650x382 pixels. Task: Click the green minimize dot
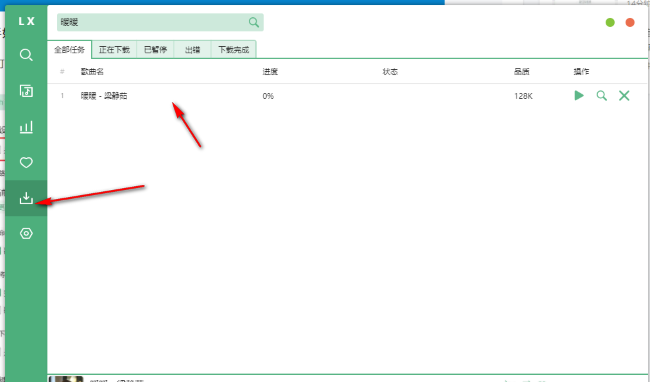point(610,22)
